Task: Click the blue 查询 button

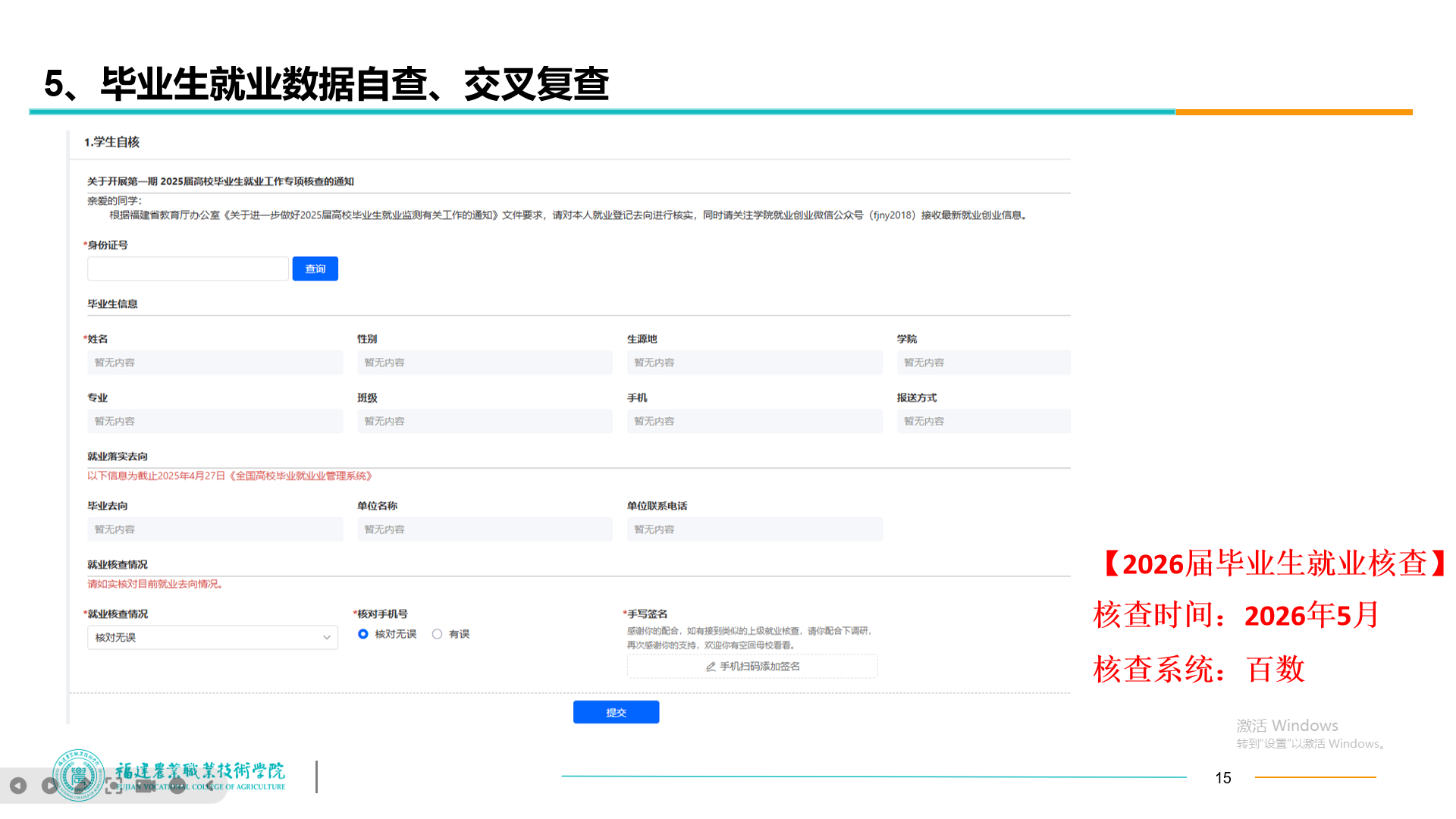Action: (315, 268)
